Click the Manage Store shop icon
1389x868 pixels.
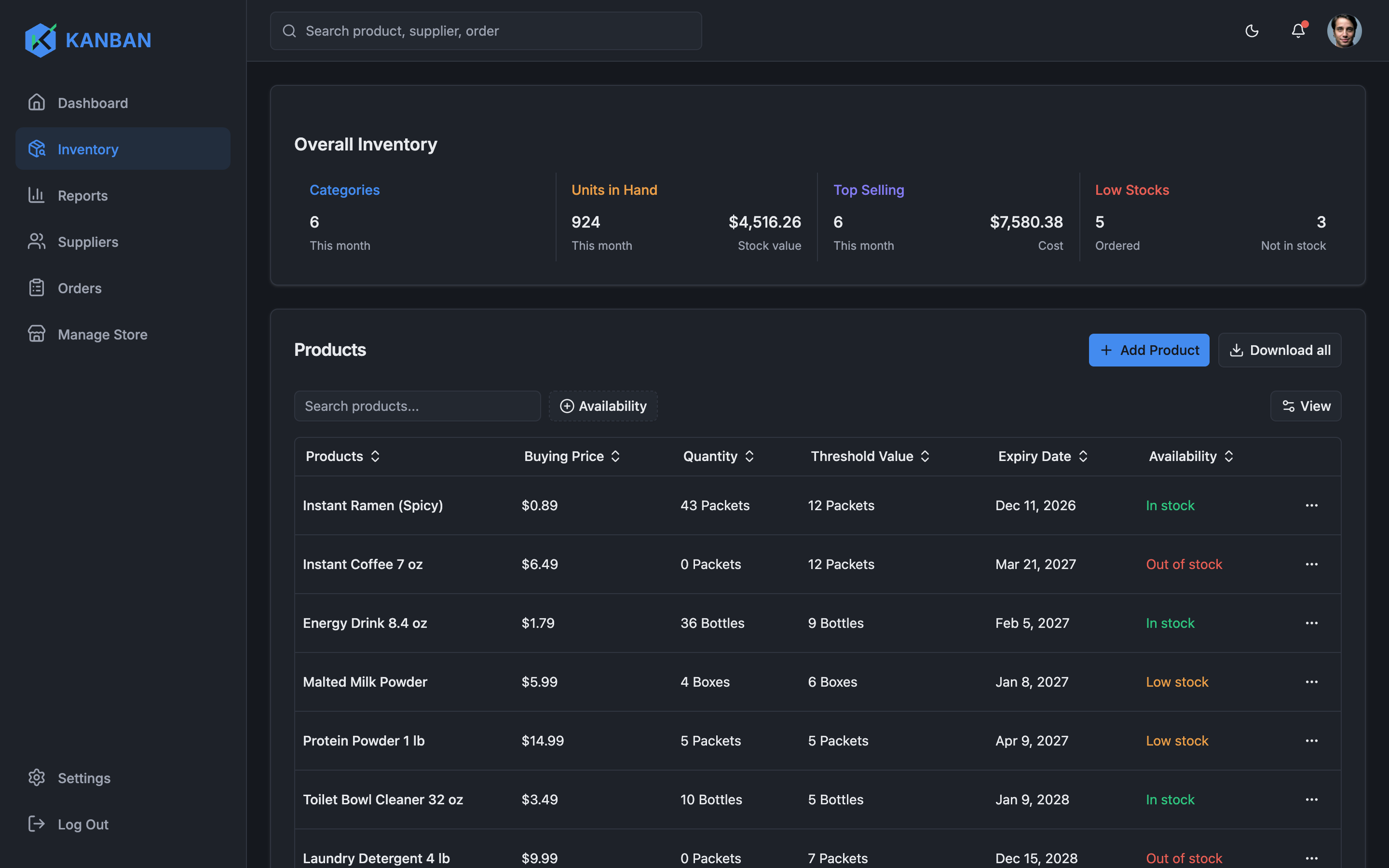point(37,334)
